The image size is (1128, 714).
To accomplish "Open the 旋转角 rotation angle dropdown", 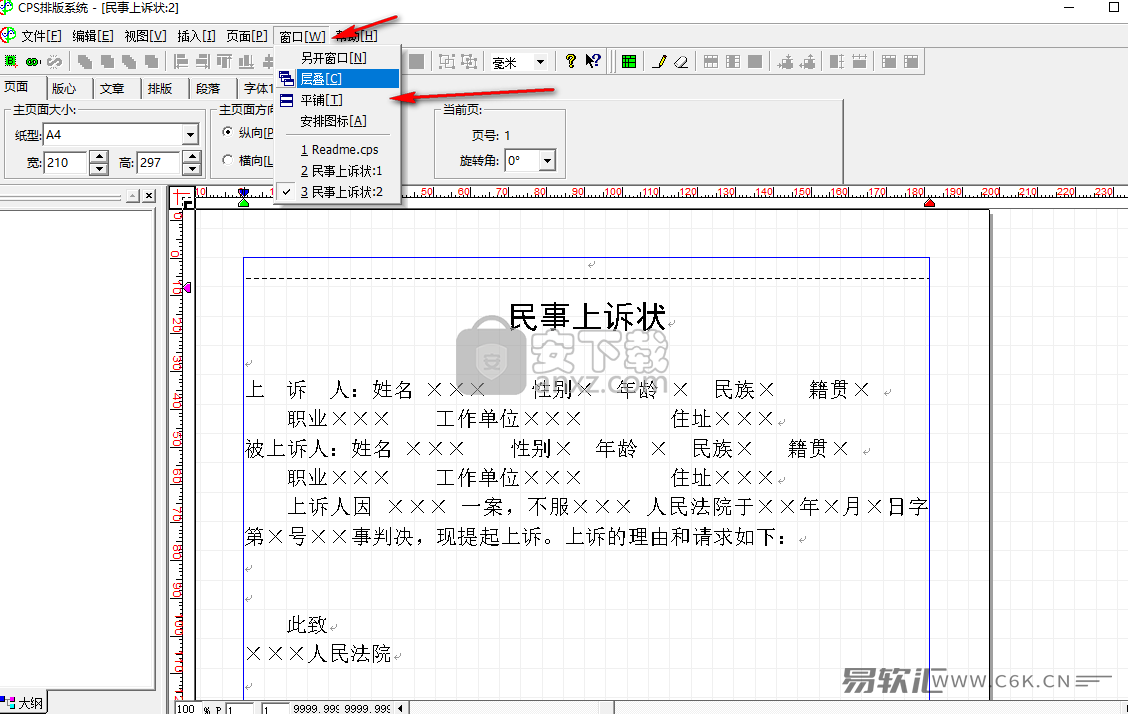I will pos(547,160).
